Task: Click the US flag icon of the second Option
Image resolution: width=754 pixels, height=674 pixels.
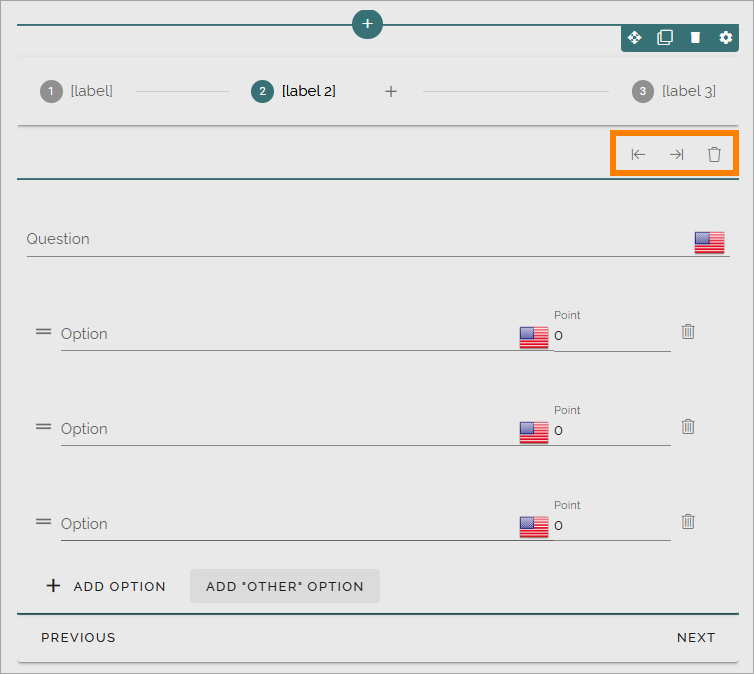Action: point(534,432)
